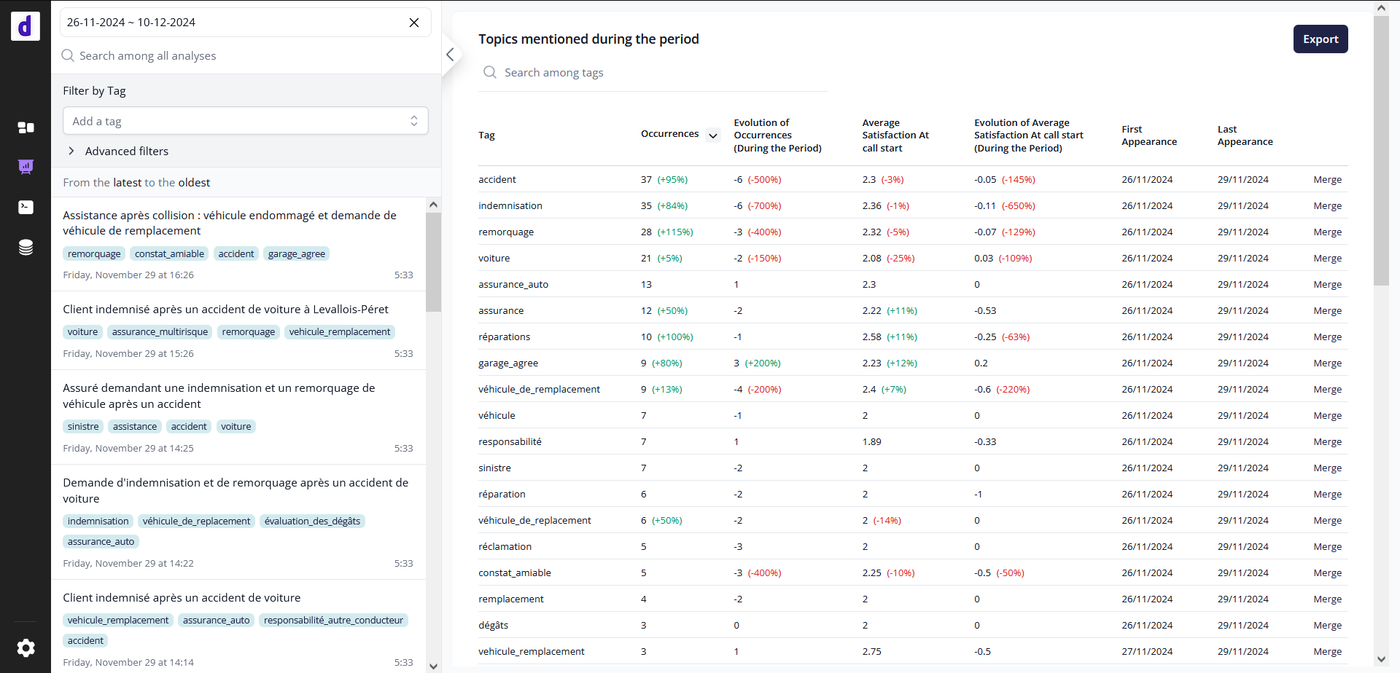The height and width of the screenshot is (673, 1400).
Task: Collapse the left panel with chevron arrow
Action: click(450, 55)
